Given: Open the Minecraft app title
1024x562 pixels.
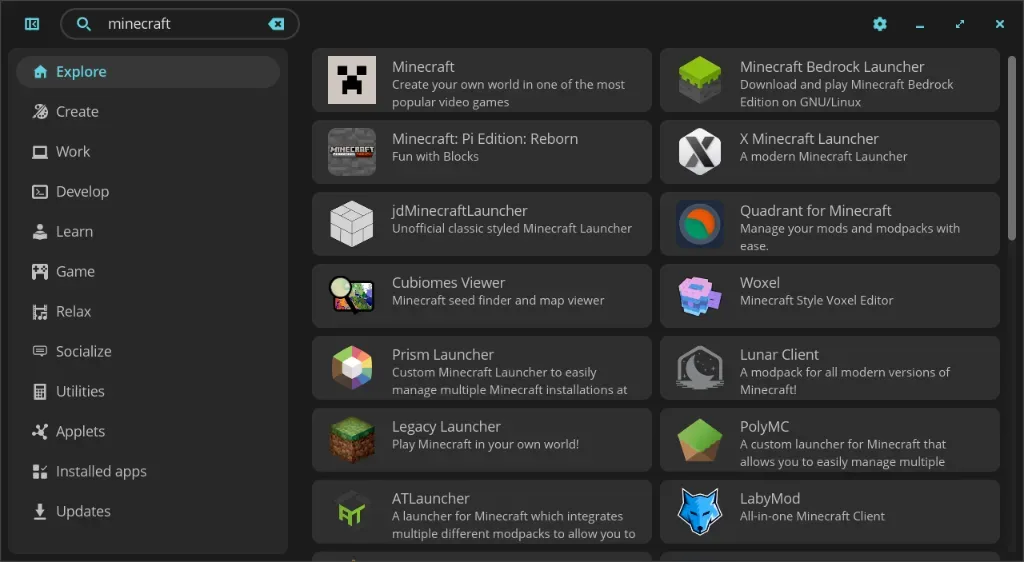Looking at the screenshot, I should click(423, 67).
